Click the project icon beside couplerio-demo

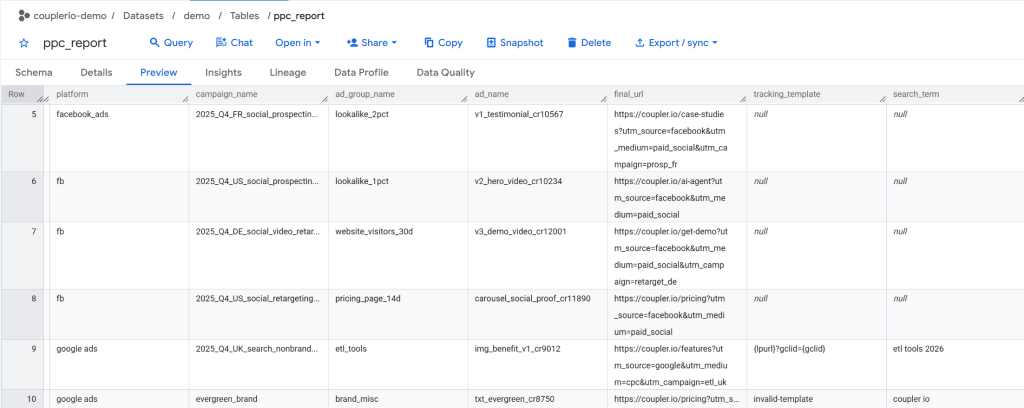click(25, 16)
